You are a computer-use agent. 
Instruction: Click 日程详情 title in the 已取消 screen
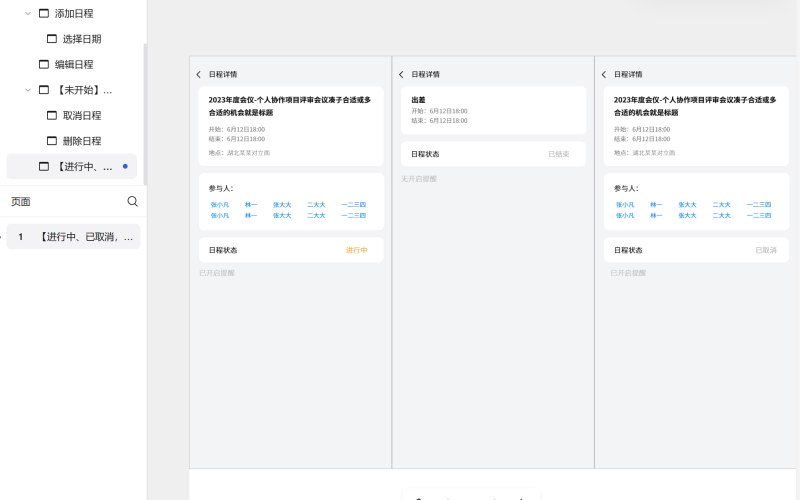click(628, 74)
